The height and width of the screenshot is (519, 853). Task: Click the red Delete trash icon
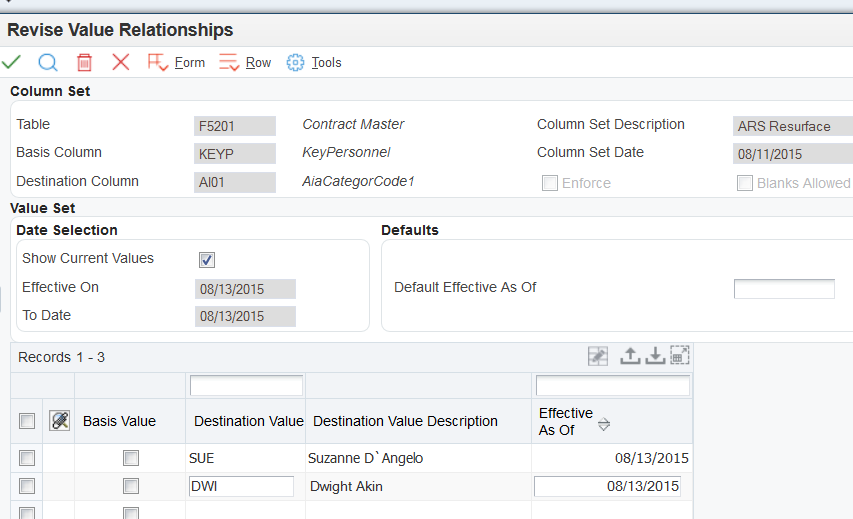click(85, 62)
